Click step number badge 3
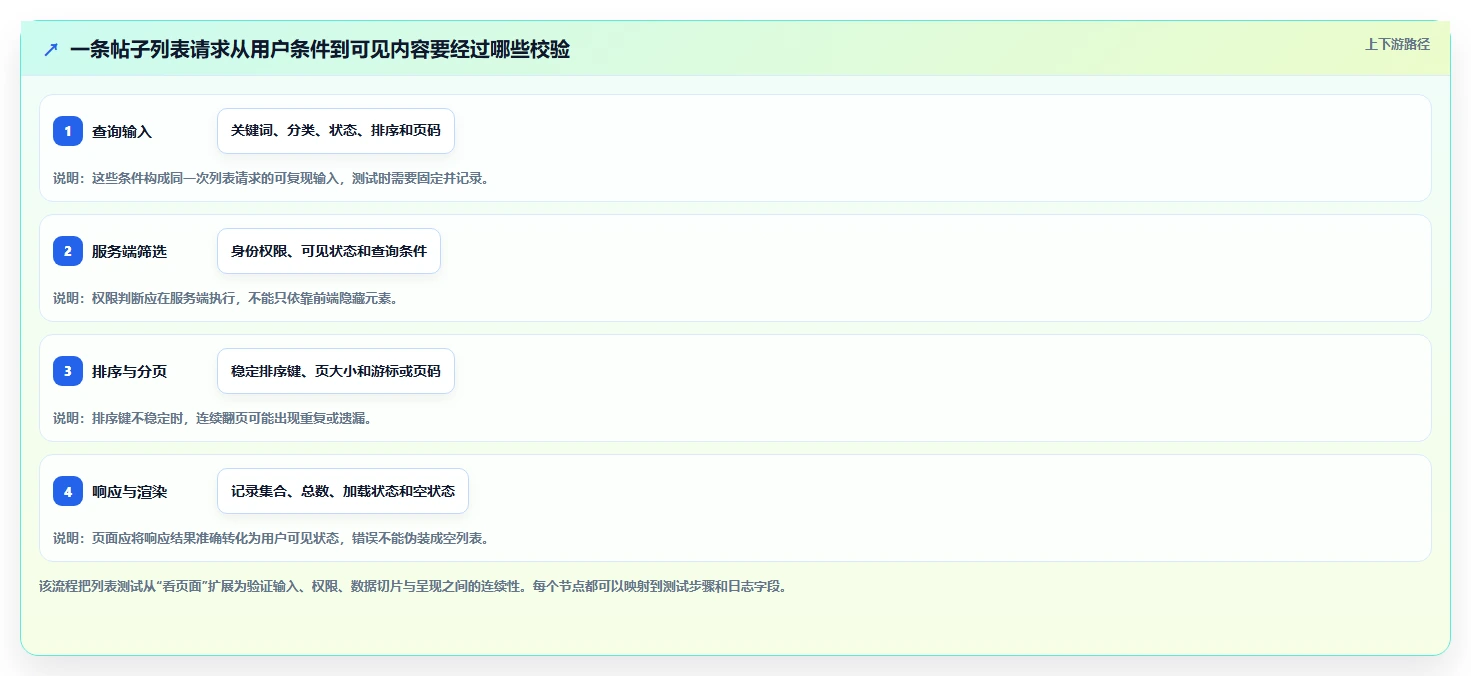The height and width of the screenshot is (676, 1471). click(x=68, y=371)
